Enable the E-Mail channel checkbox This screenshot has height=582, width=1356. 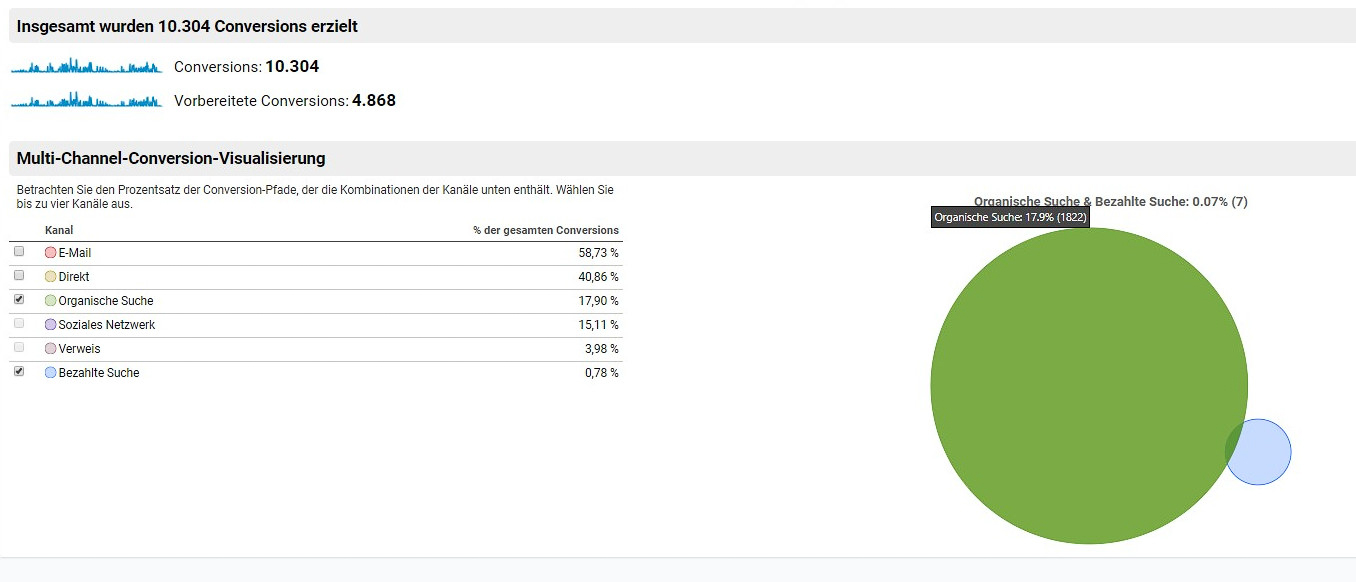tap(19, 252)
